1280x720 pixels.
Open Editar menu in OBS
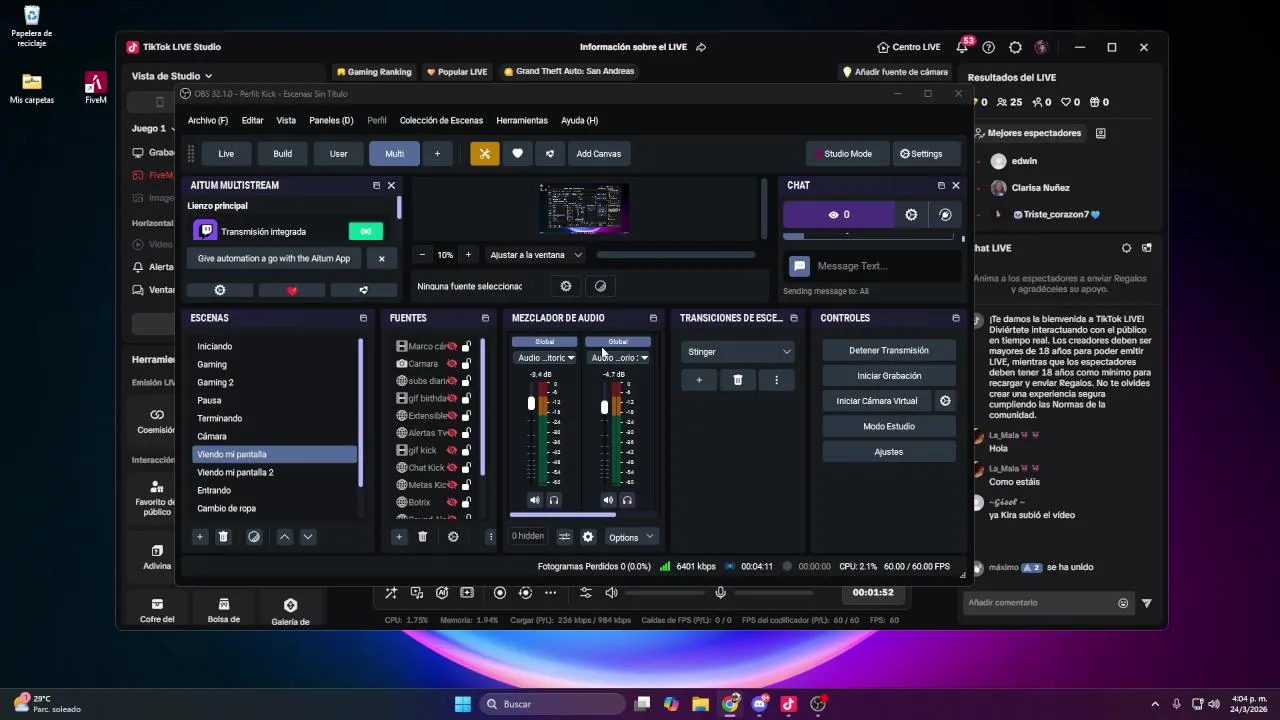pos(252,120)
